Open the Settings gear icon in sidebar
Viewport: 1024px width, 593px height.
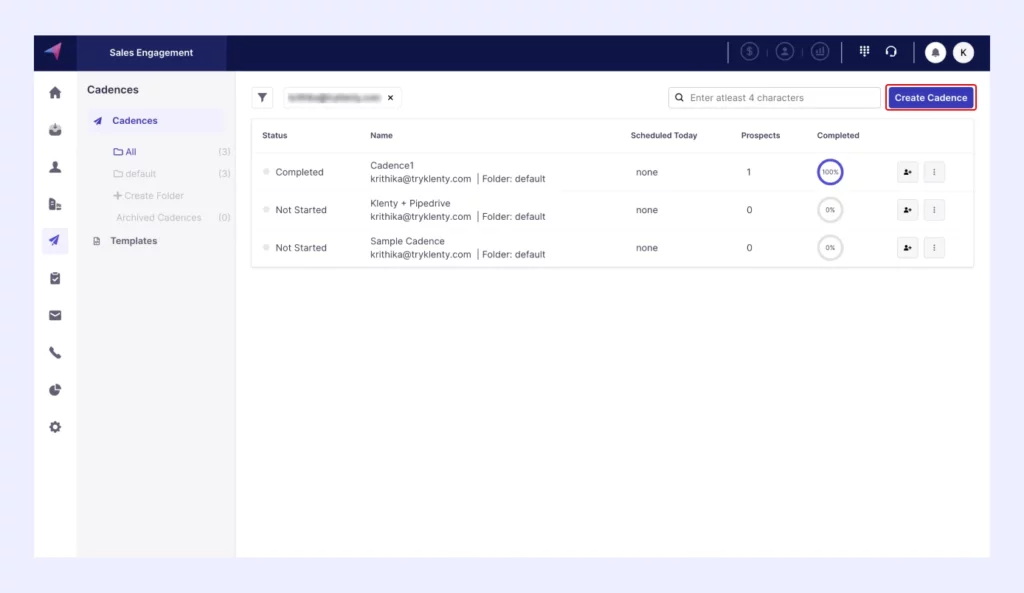tap(55, 427)
